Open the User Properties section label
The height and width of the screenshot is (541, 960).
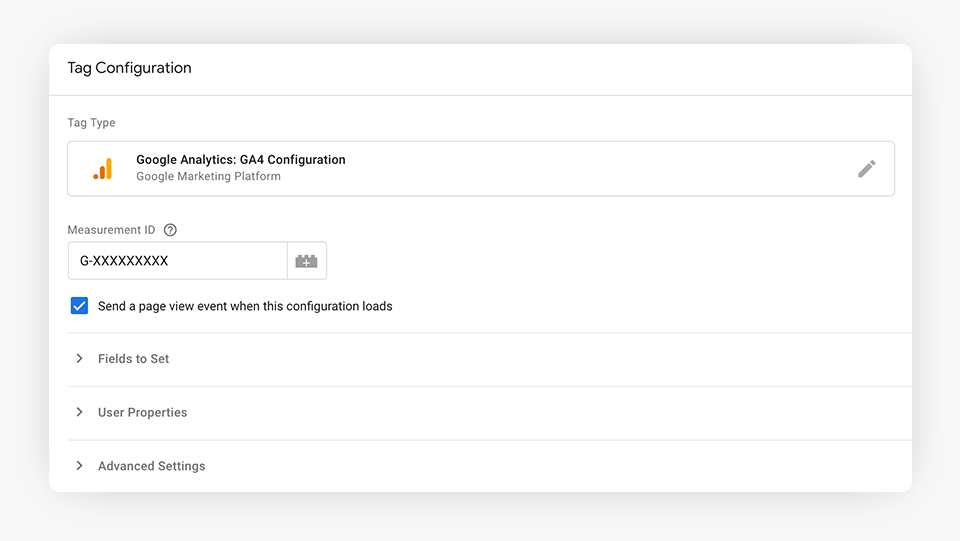tap(142, 412)
